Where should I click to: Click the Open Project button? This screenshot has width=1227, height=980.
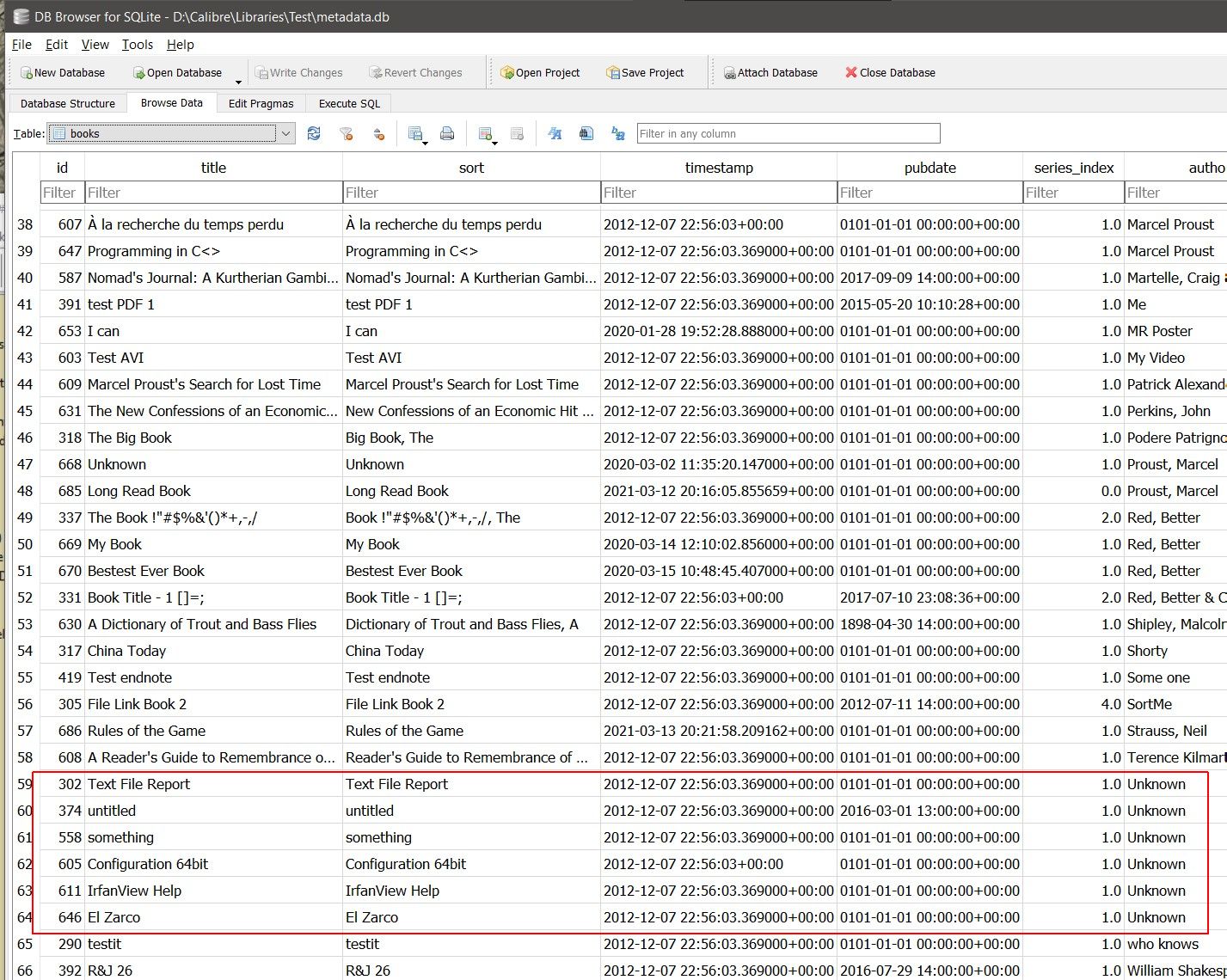(540, 73)
